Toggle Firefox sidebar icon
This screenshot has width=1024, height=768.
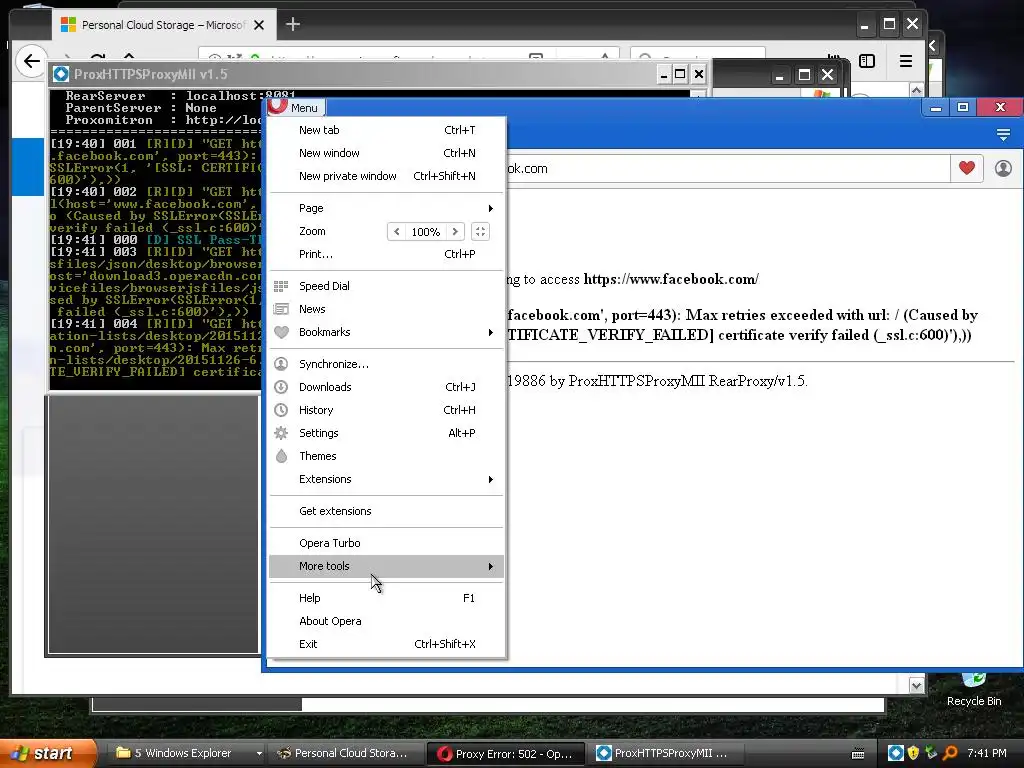[867, 61]
